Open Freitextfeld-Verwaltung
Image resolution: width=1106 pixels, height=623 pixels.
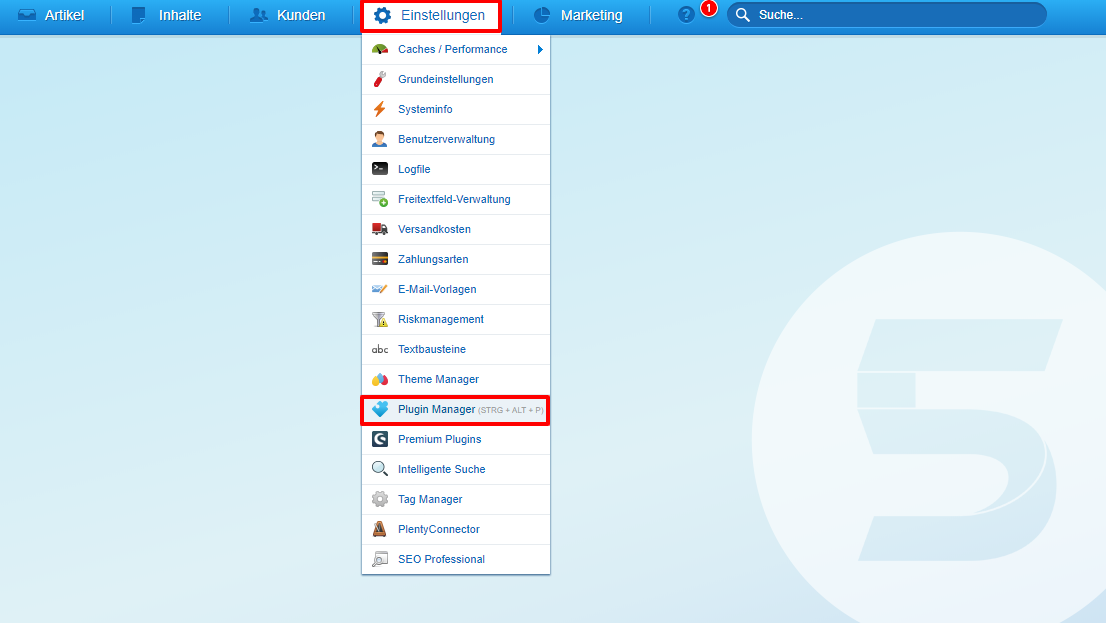tap(456, 199)
